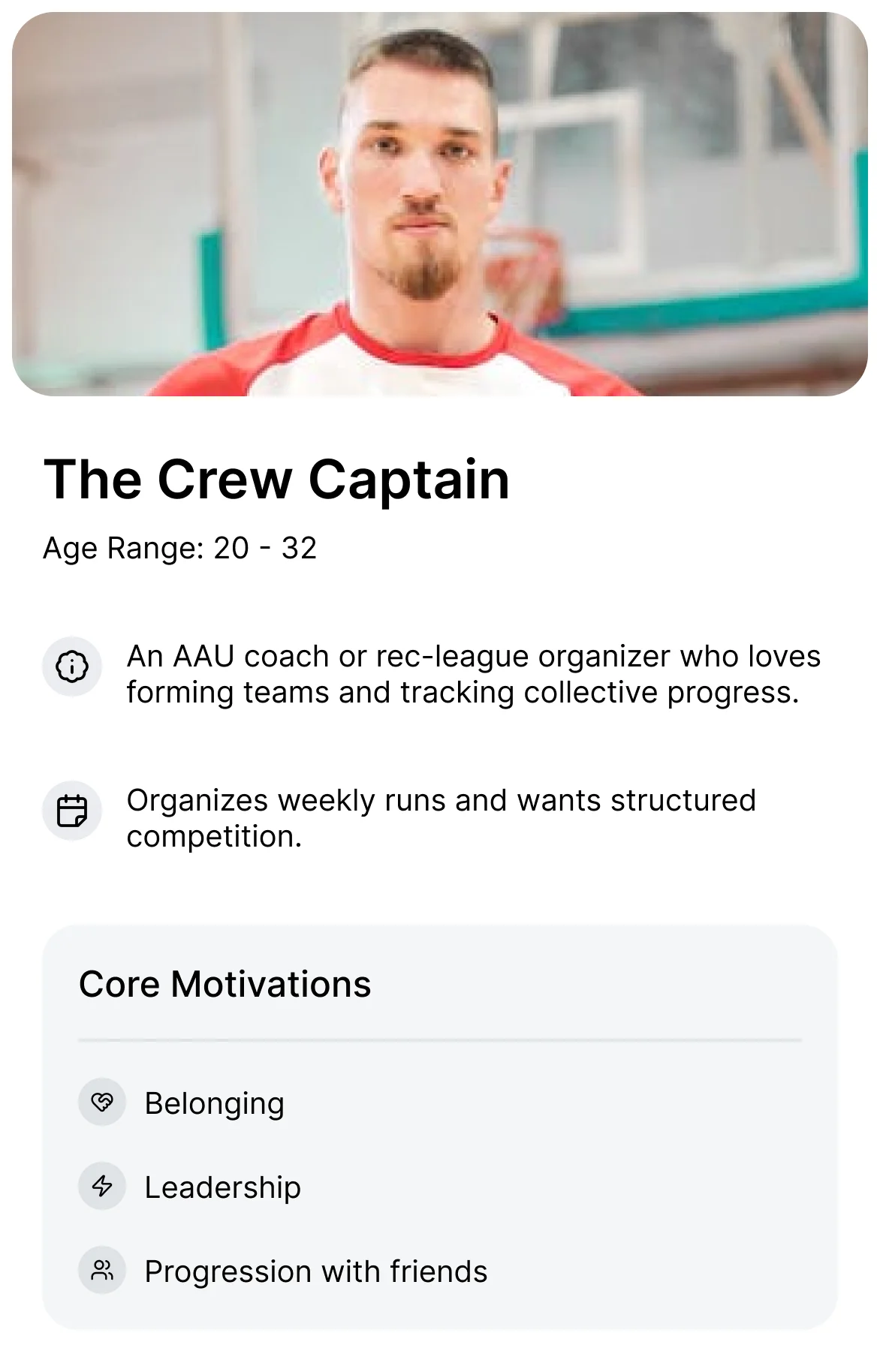Tap the lightning bolt icon beside Leadership
880x1372 pixels.
[102, 1186]
